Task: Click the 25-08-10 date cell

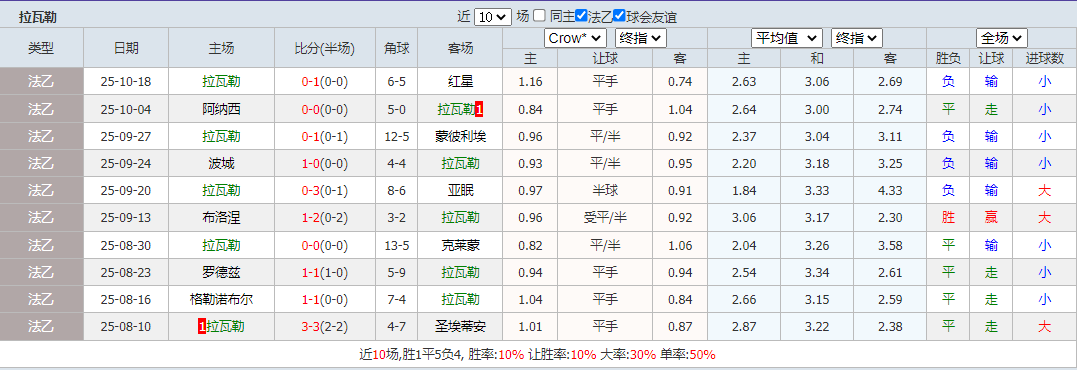Action: coord(125,327)
